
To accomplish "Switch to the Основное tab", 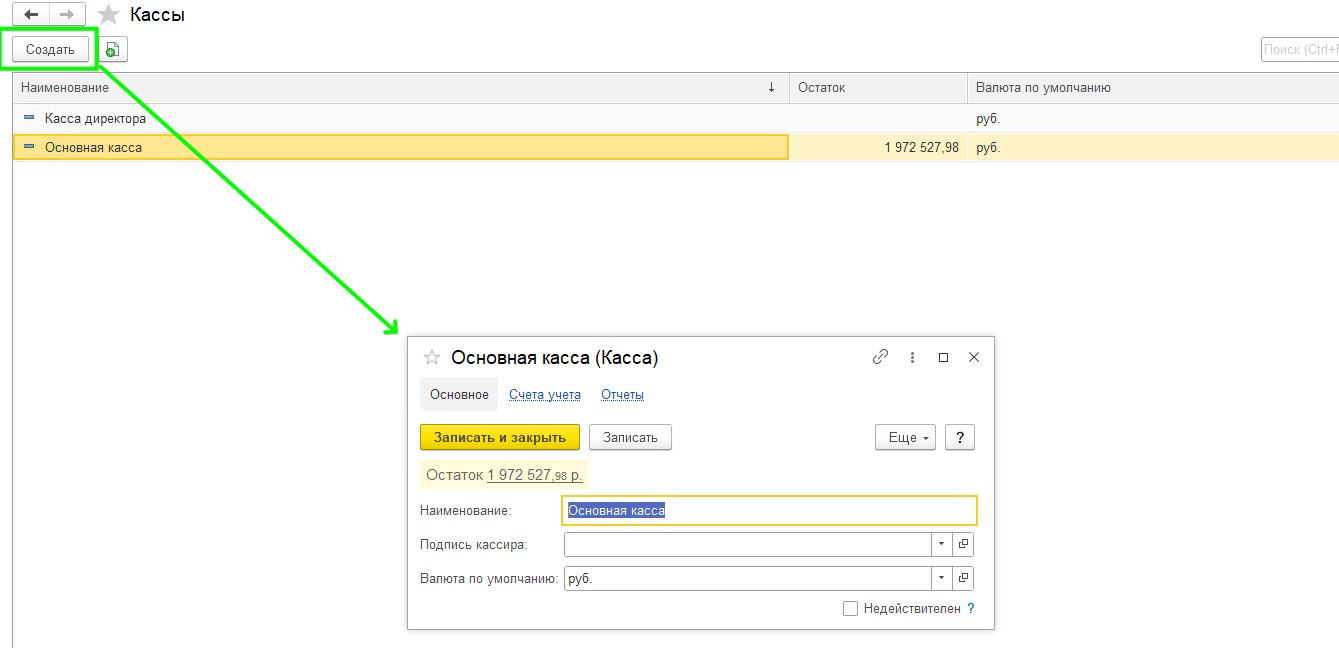I will pyautogui.click(x=459, y=394).
